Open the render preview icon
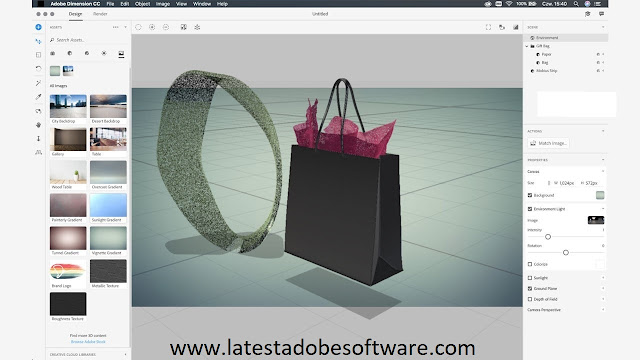 [516, 27]
